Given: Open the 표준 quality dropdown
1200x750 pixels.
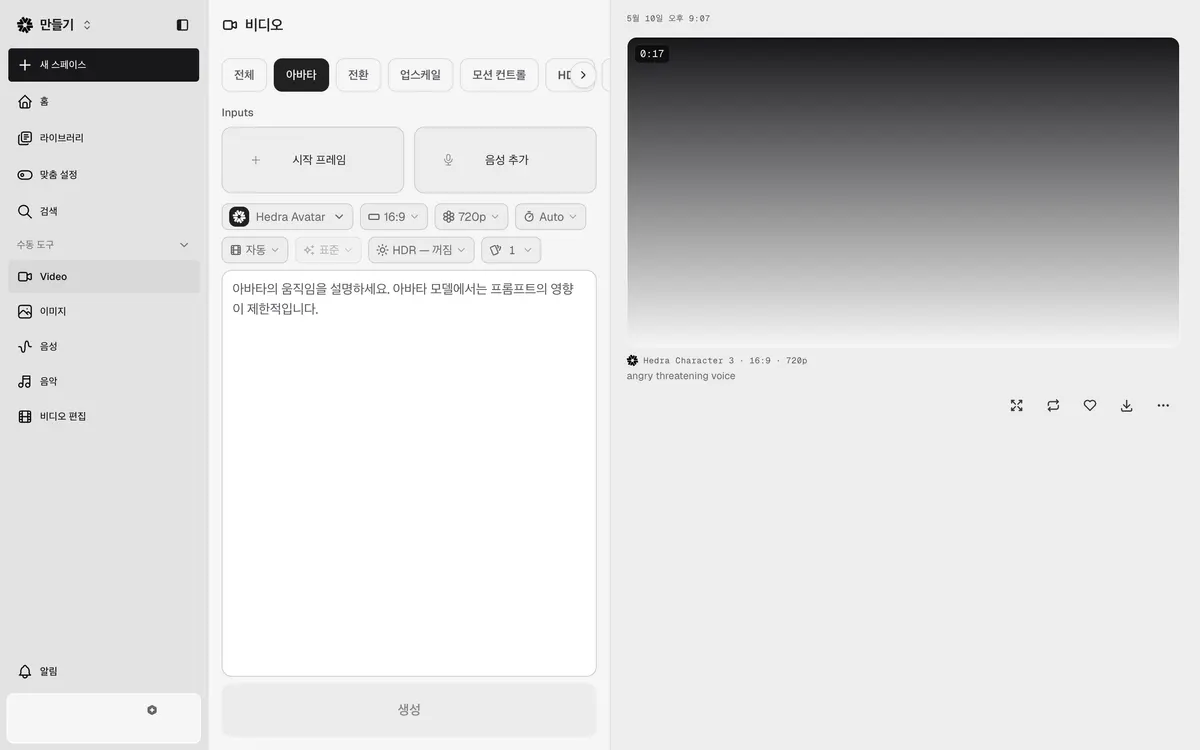Looking at the screenshot, I should 328,250.
